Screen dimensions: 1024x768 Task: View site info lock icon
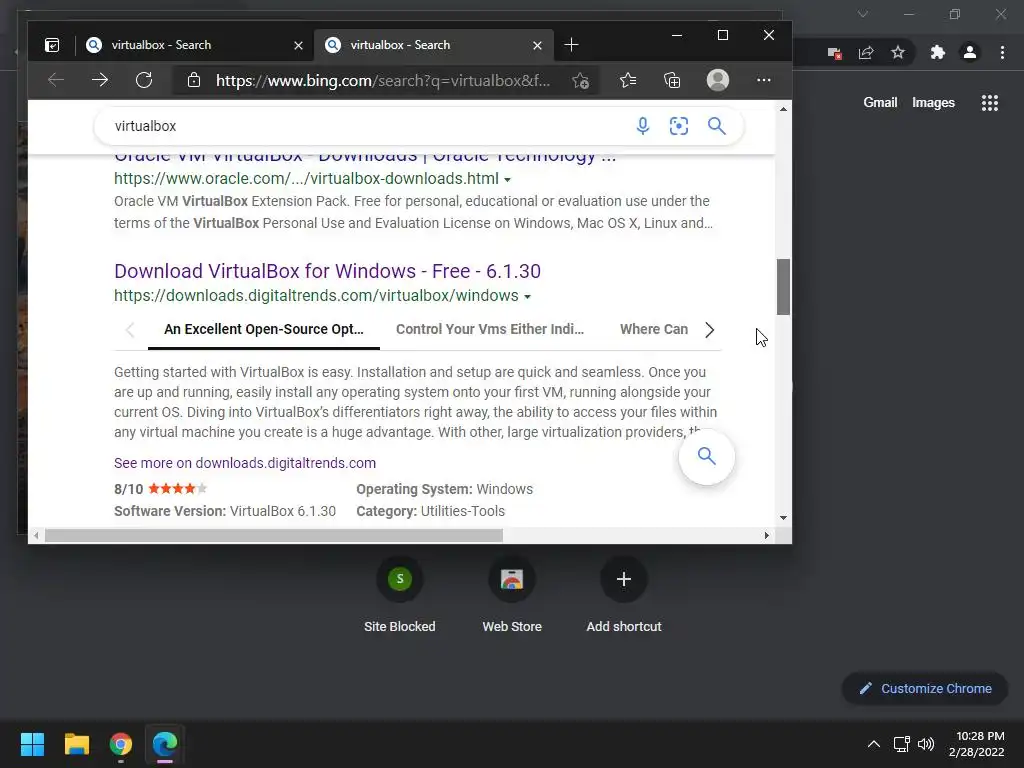(193, 80)
